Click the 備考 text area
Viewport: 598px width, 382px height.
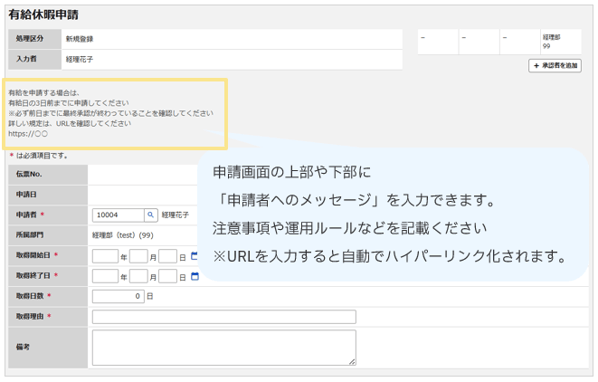224,348
